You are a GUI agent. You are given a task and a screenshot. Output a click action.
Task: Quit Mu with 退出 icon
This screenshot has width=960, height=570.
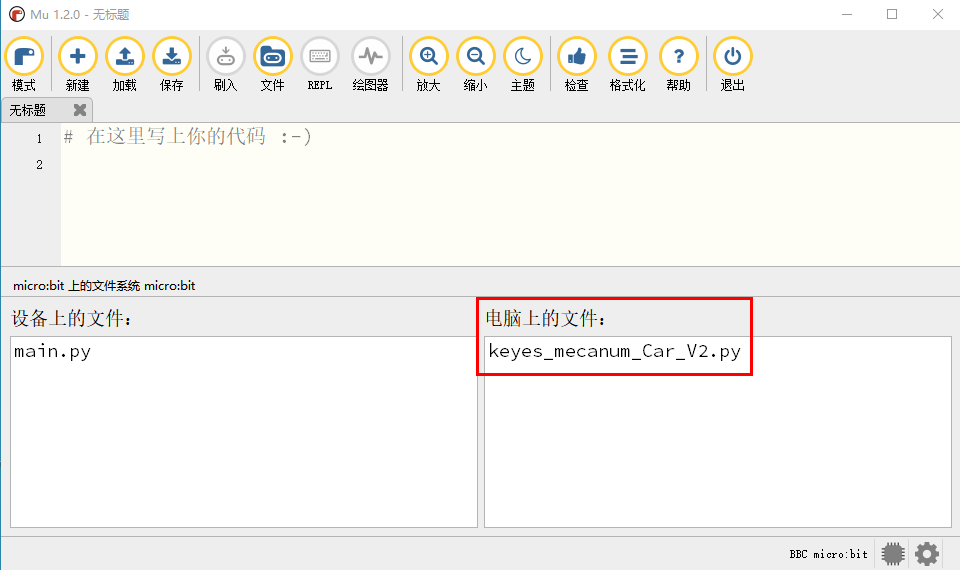click(x=732, y=64)
